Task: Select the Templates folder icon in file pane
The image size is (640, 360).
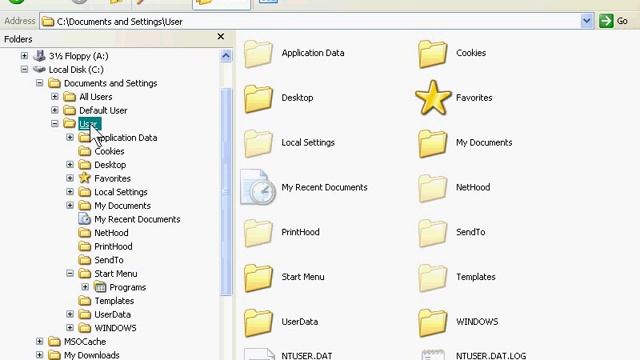Action: click(x=433, y=278)
